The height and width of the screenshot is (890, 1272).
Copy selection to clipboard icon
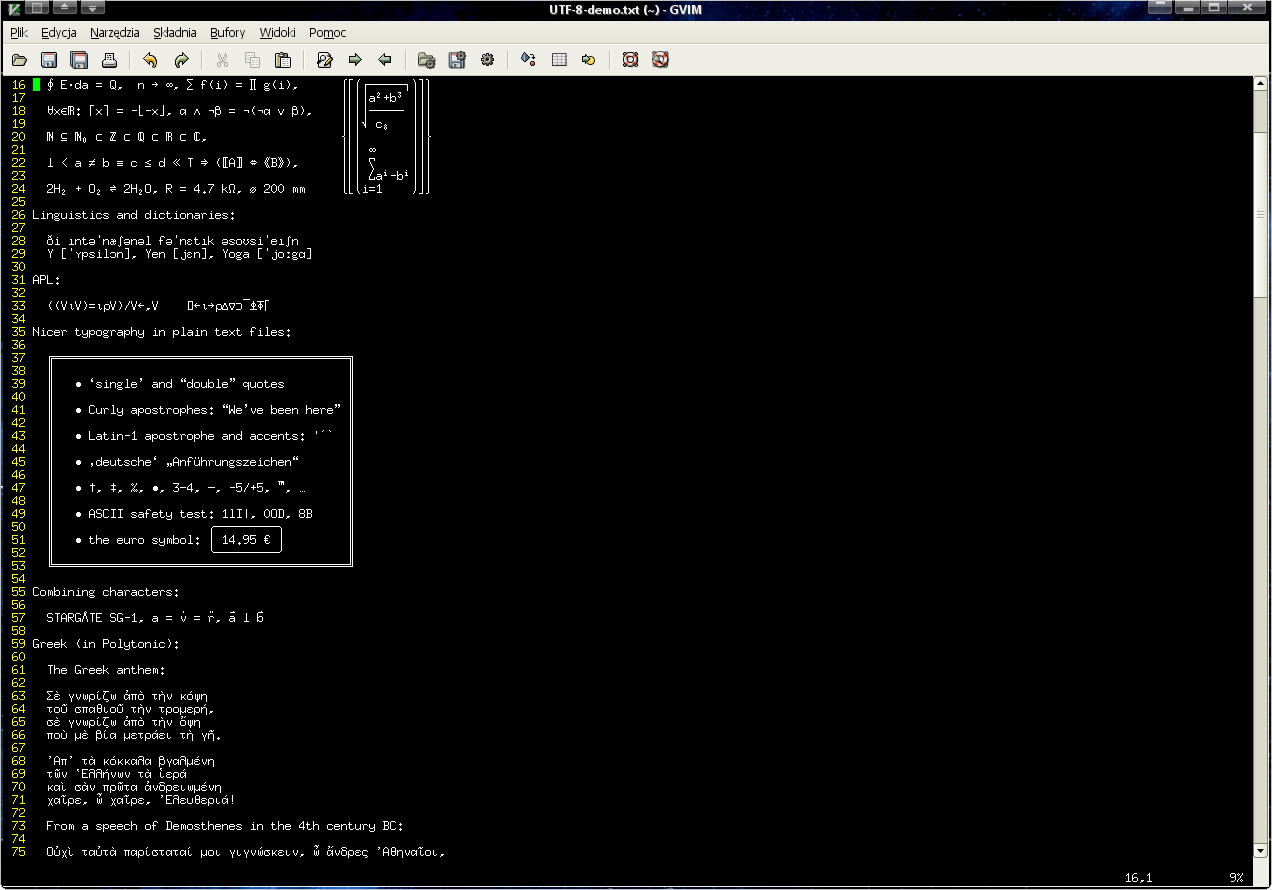point(252,59)
